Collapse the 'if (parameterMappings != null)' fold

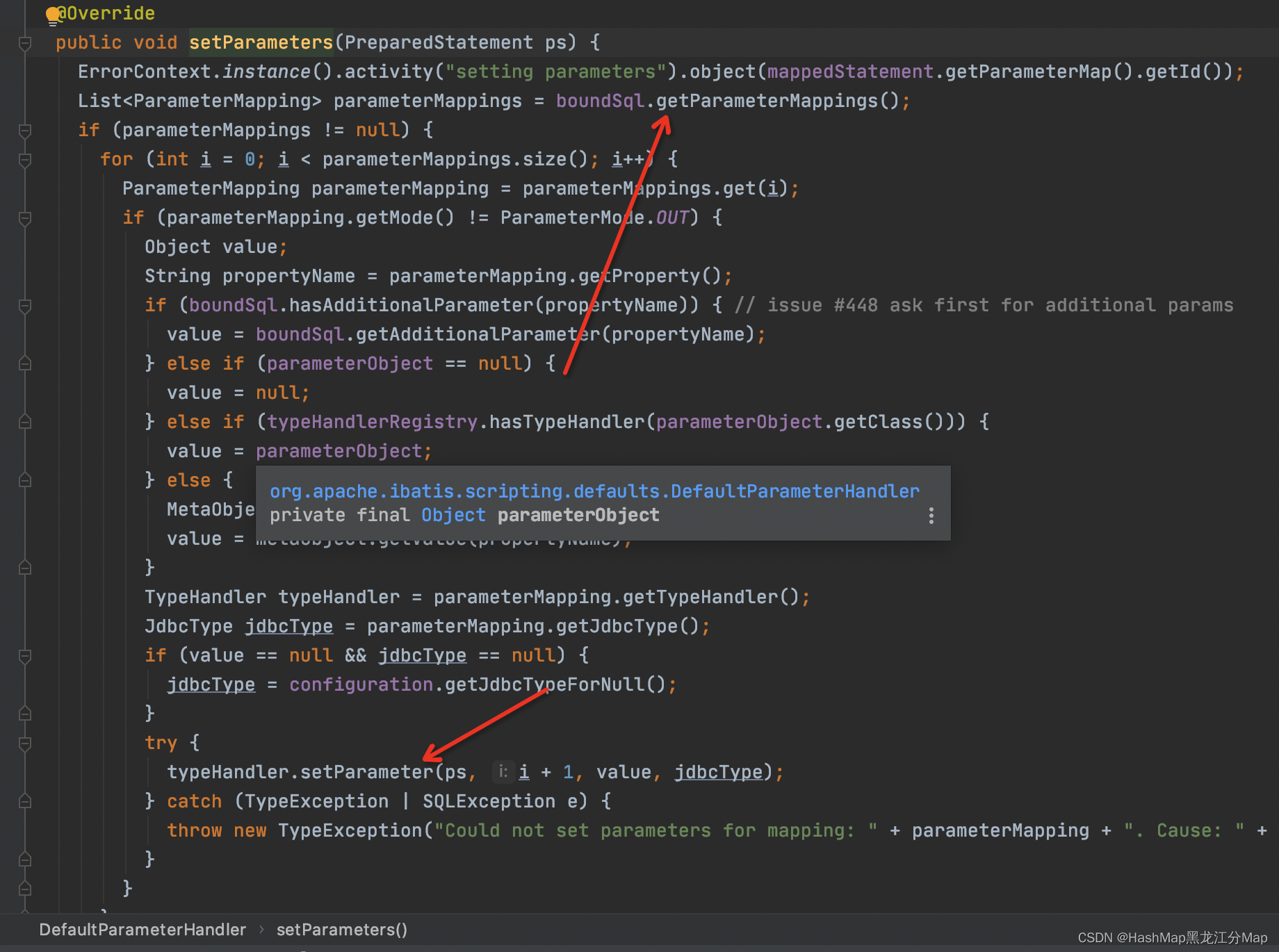coord(25,131)
